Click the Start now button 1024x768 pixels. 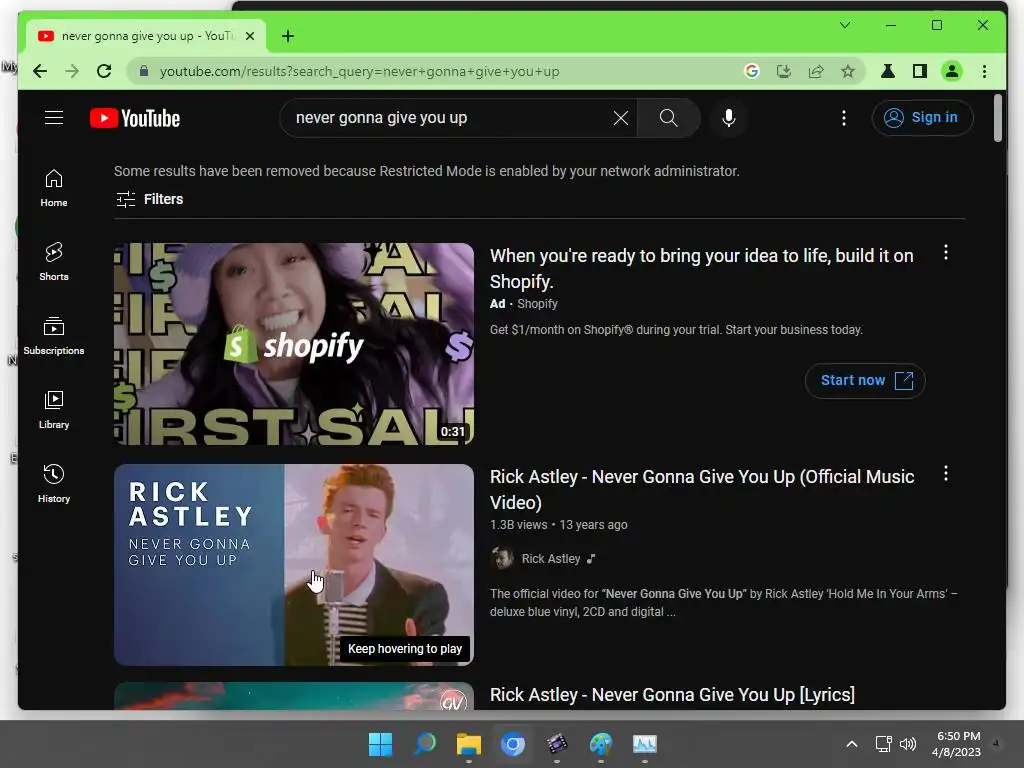tap(865, 381)
